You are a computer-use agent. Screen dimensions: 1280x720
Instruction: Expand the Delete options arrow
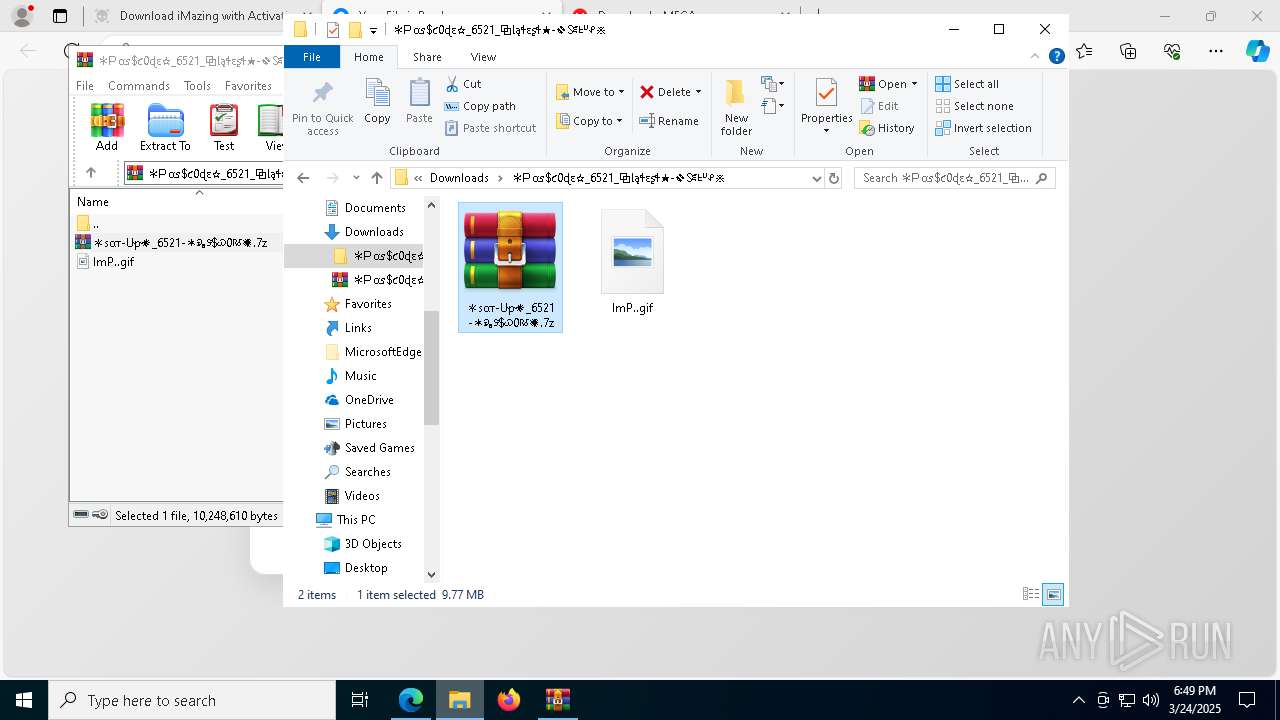(x=698, y=92)
